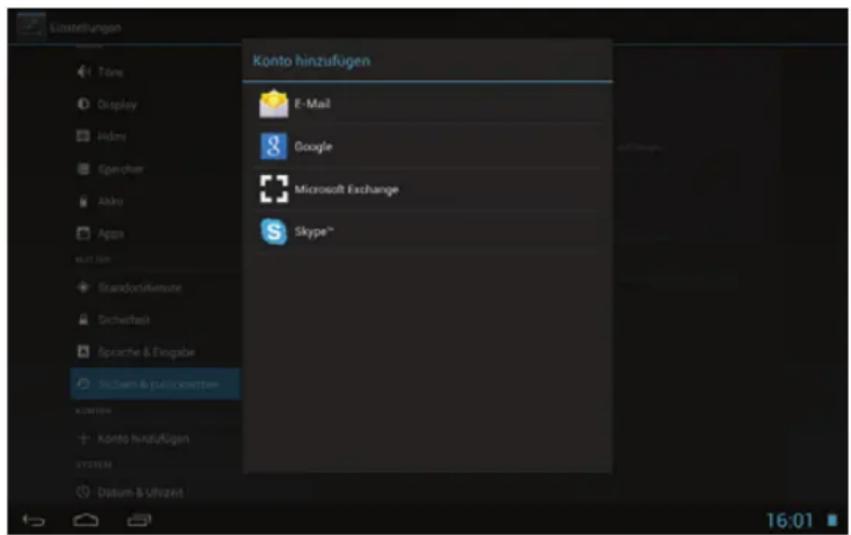Choose Google account in dialog
The image size is (851, 535).
click(x=428, y=147)
